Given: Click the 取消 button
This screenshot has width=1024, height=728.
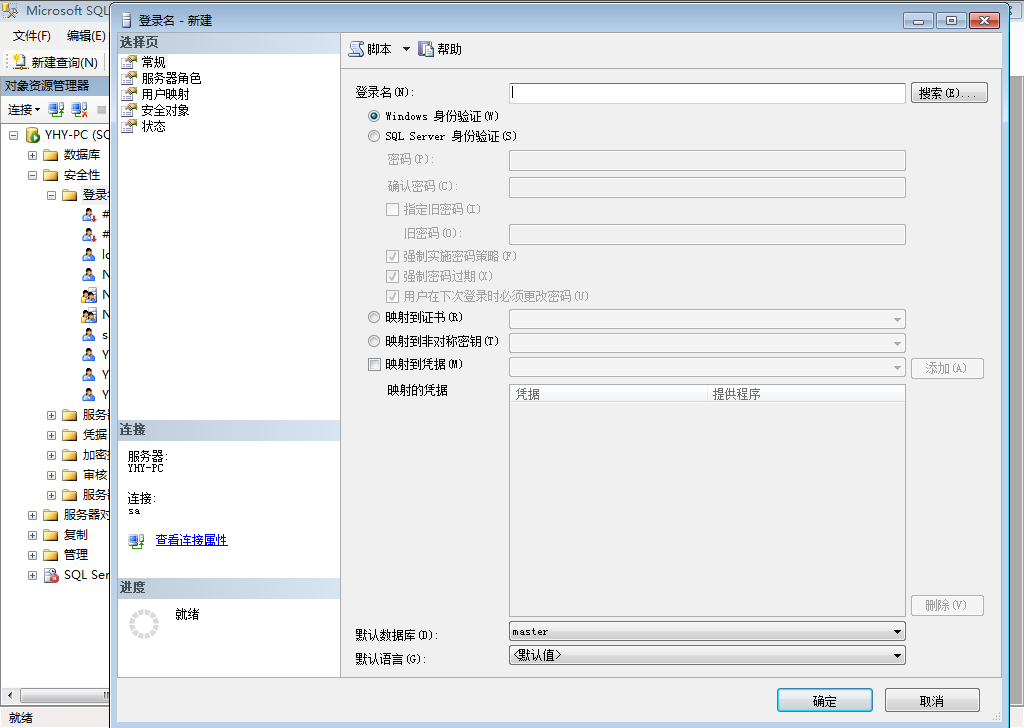Looking at the screenshot, I should pyautogui.click(x=932, y=701).
